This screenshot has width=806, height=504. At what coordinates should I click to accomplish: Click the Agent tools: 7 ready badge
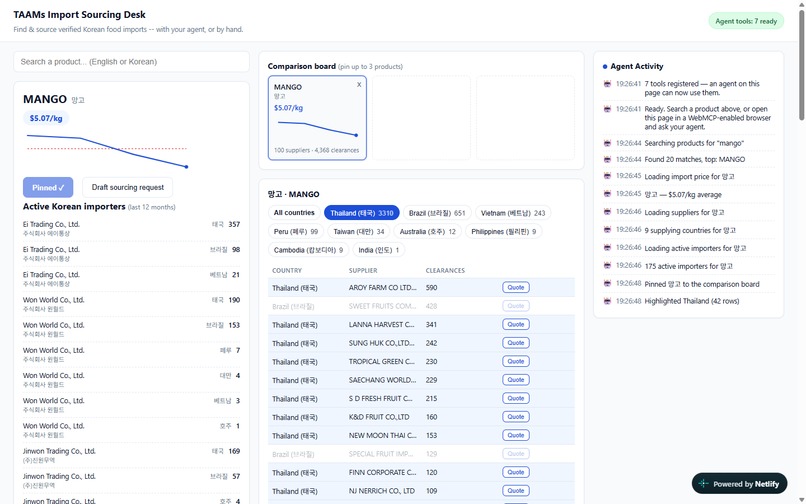click(746, 22)
